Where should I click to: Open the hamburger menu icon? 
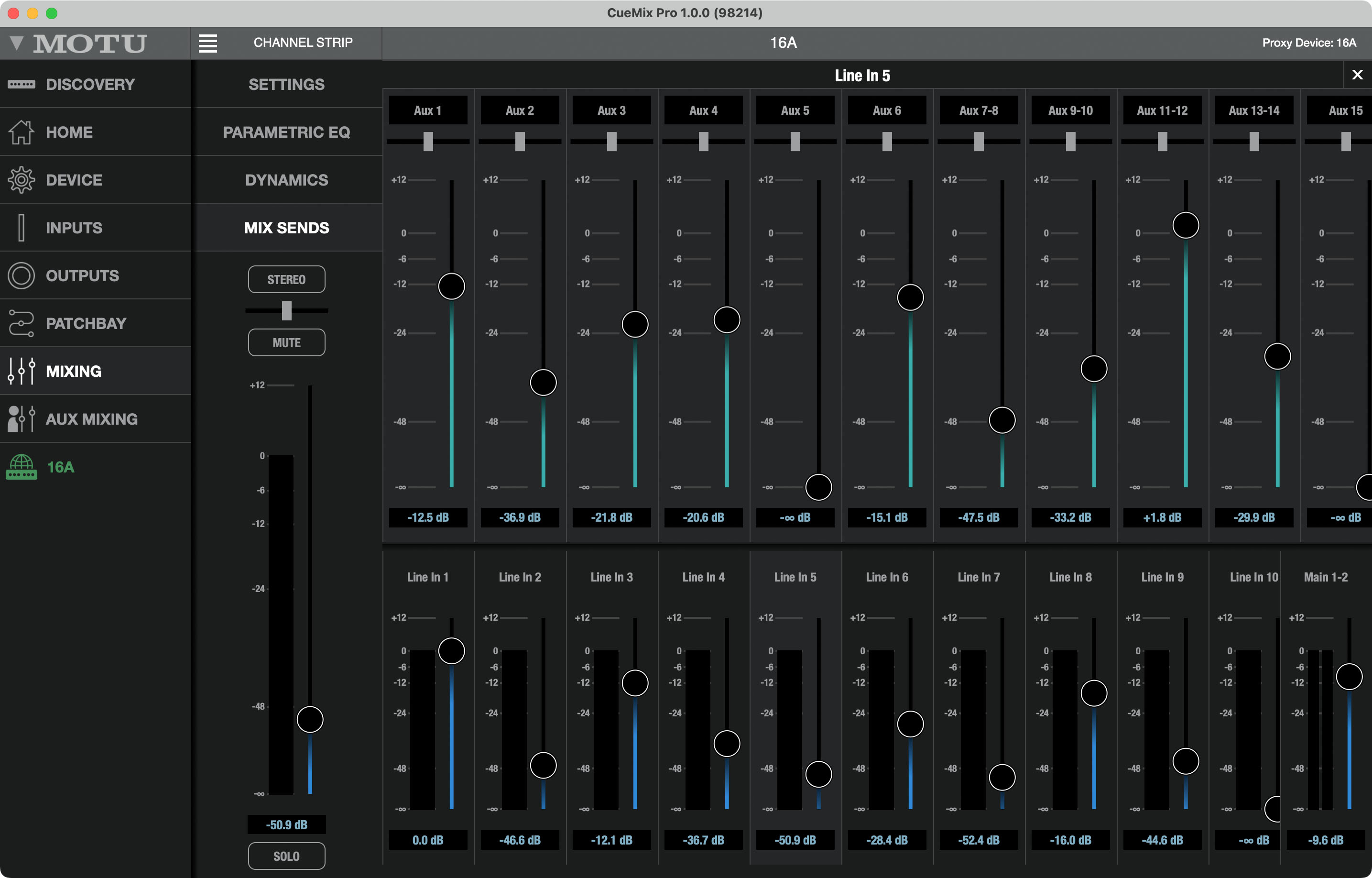(207, 43)
